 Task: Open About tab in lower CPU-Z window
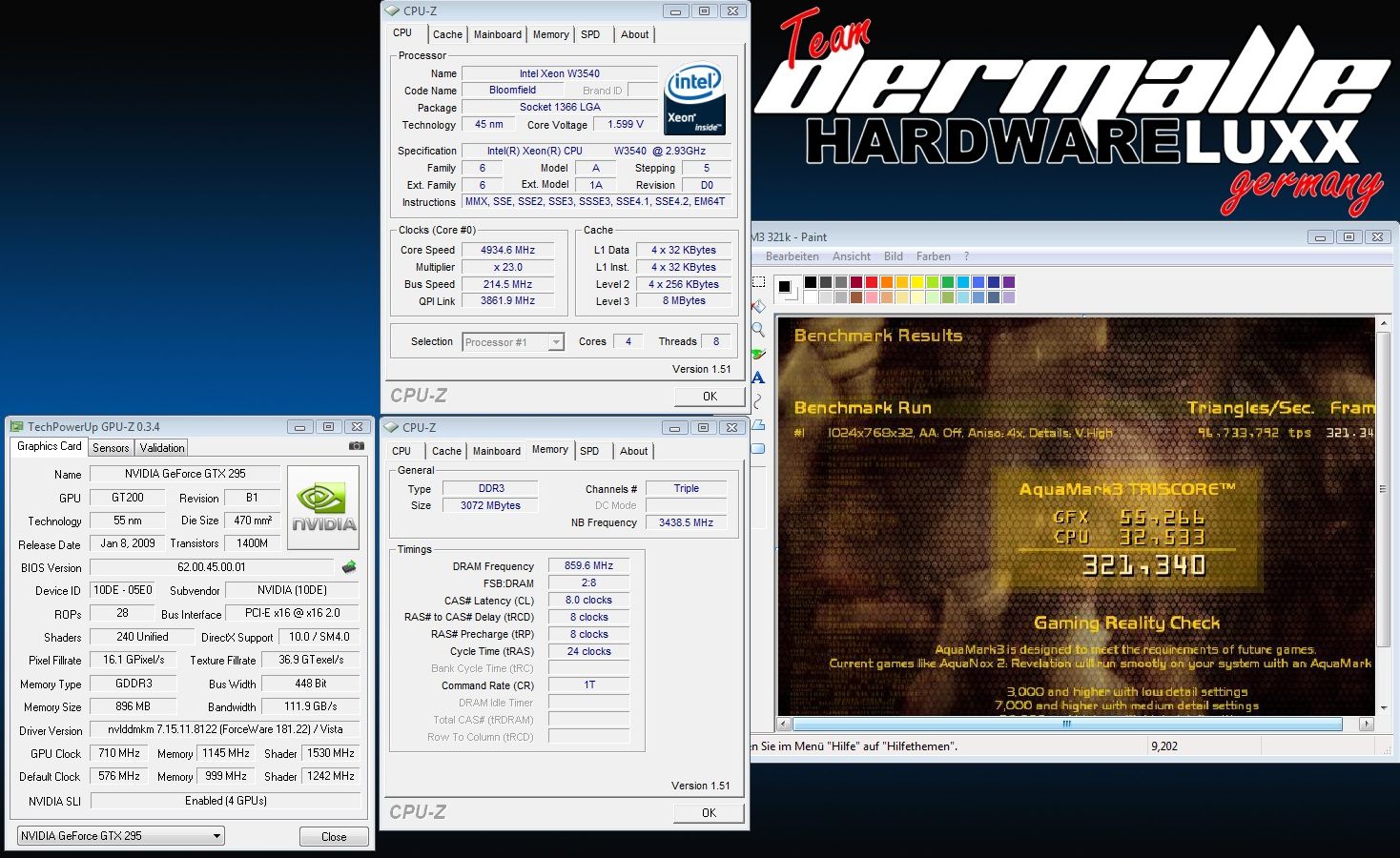633,451
